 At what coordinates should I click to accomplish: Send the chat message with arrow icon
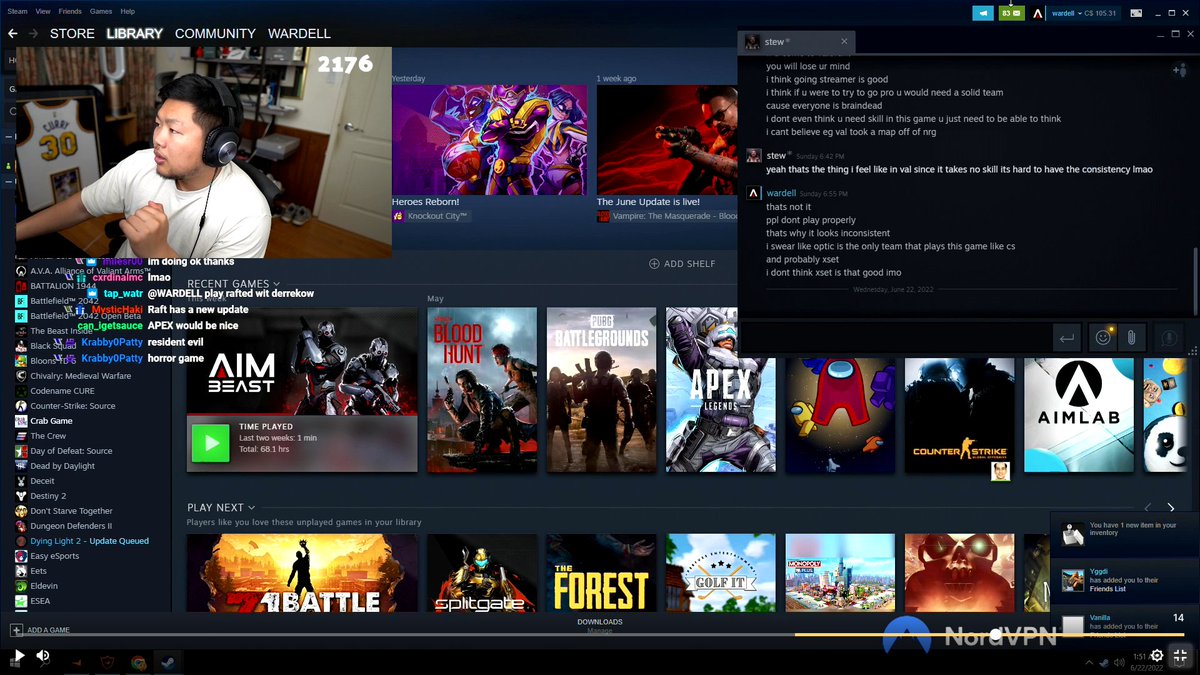coord(1067,338)
